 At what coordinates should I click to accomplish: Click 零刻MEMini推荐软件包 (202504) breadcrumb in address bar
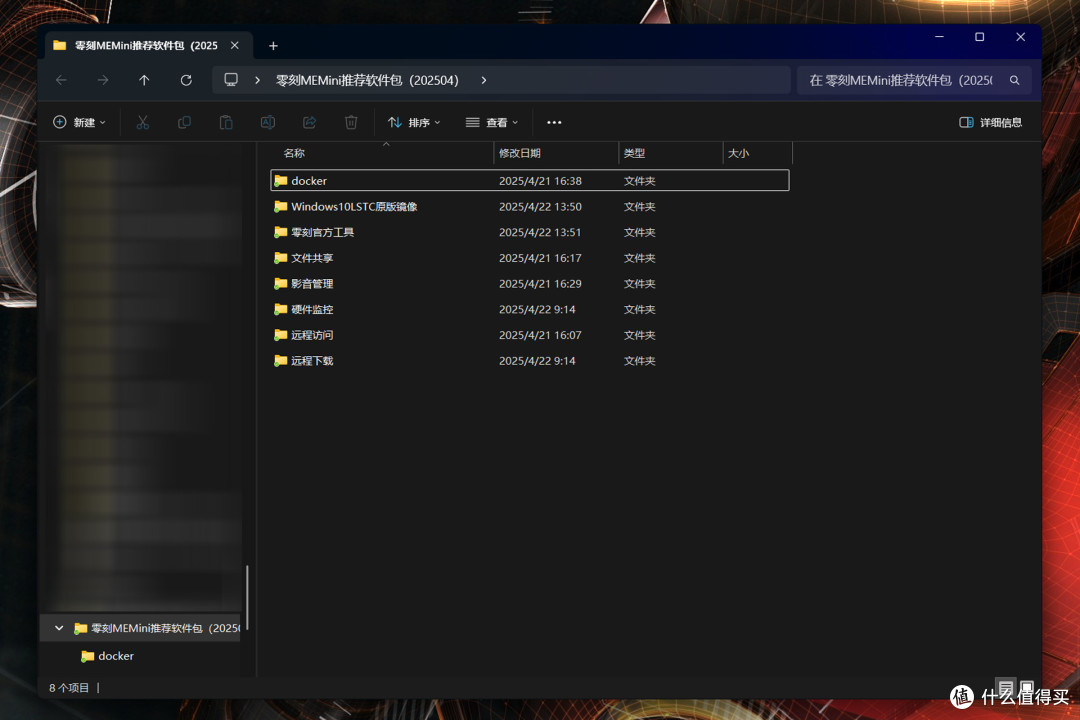(x=367, y=81)
